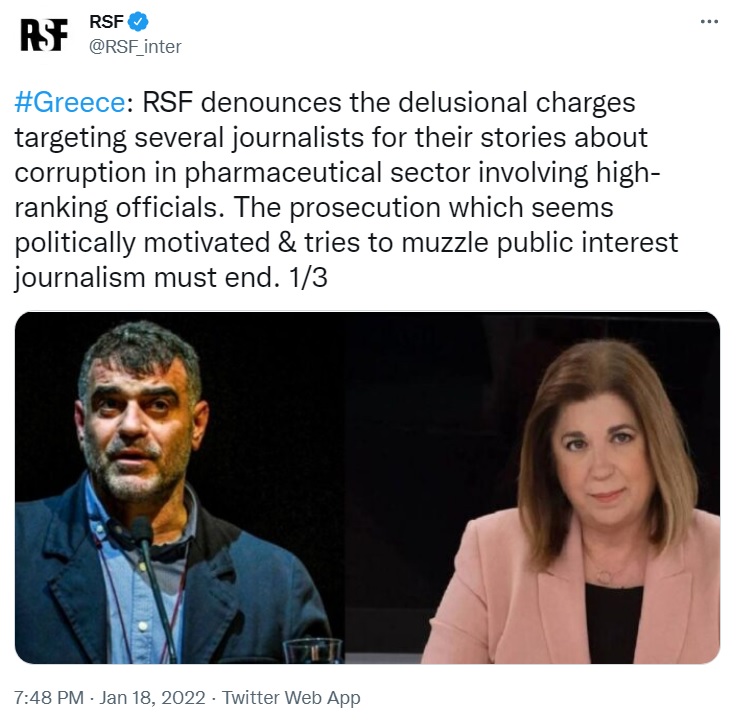Open the #Greece hashtag
The height and width of the screenshot is (721, 738).
[x=70, y=104]
